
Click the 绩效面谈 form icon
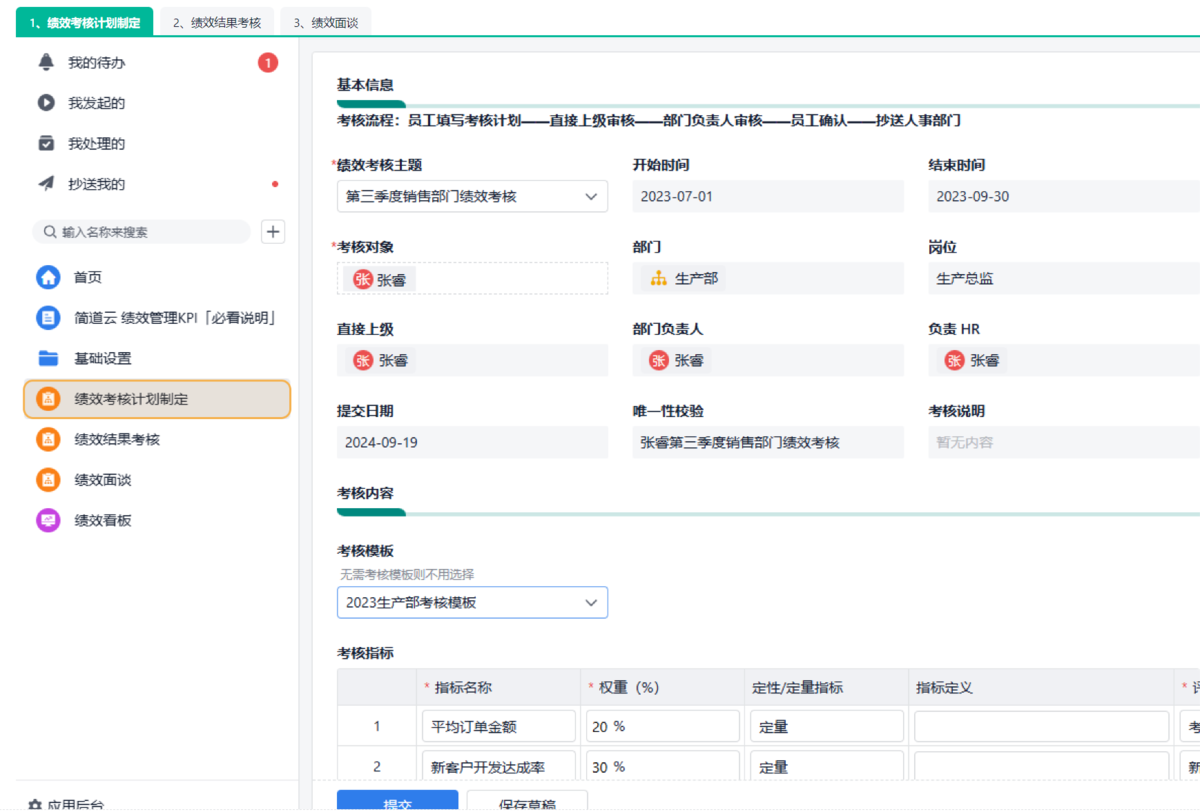point(48,480)
